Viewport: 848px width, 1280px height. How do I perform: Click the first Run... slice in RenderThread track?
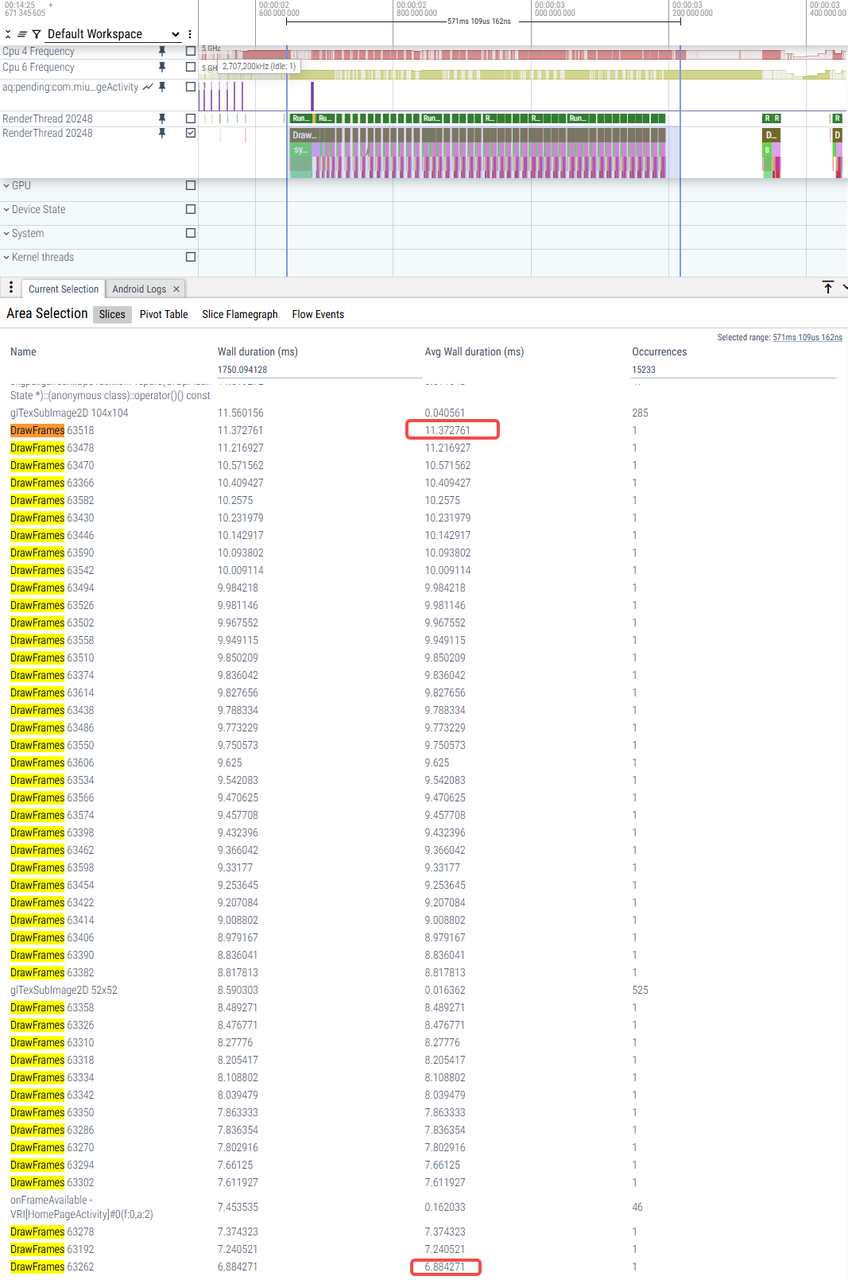(300, 118)
